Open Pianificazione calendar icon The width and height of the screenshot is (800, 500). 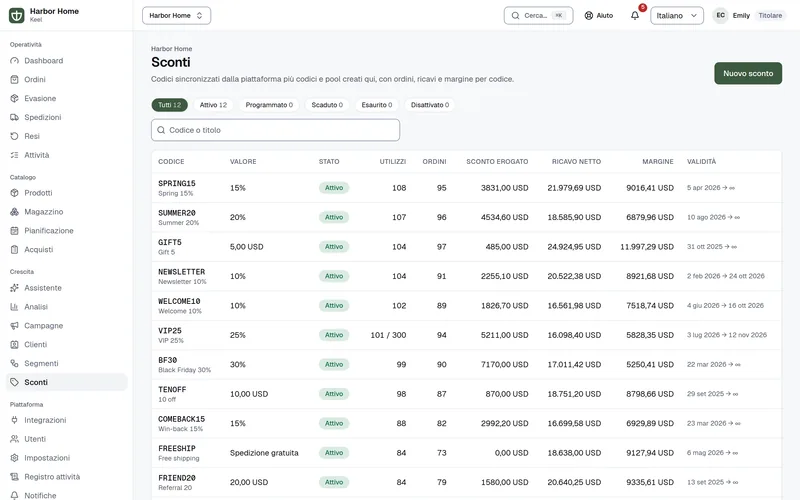14,231
